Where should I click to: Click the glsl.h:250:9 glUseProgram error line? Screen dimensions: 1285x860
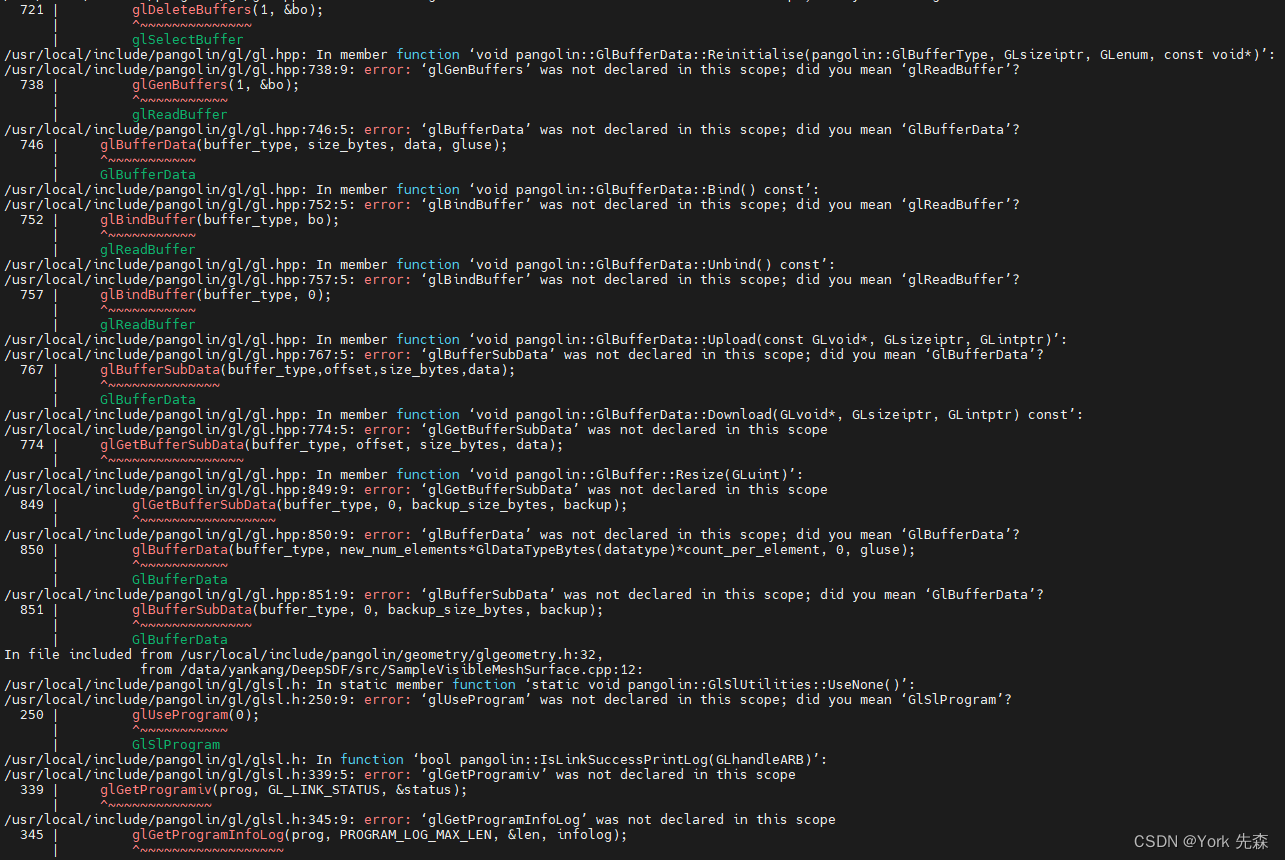[508, 699]
